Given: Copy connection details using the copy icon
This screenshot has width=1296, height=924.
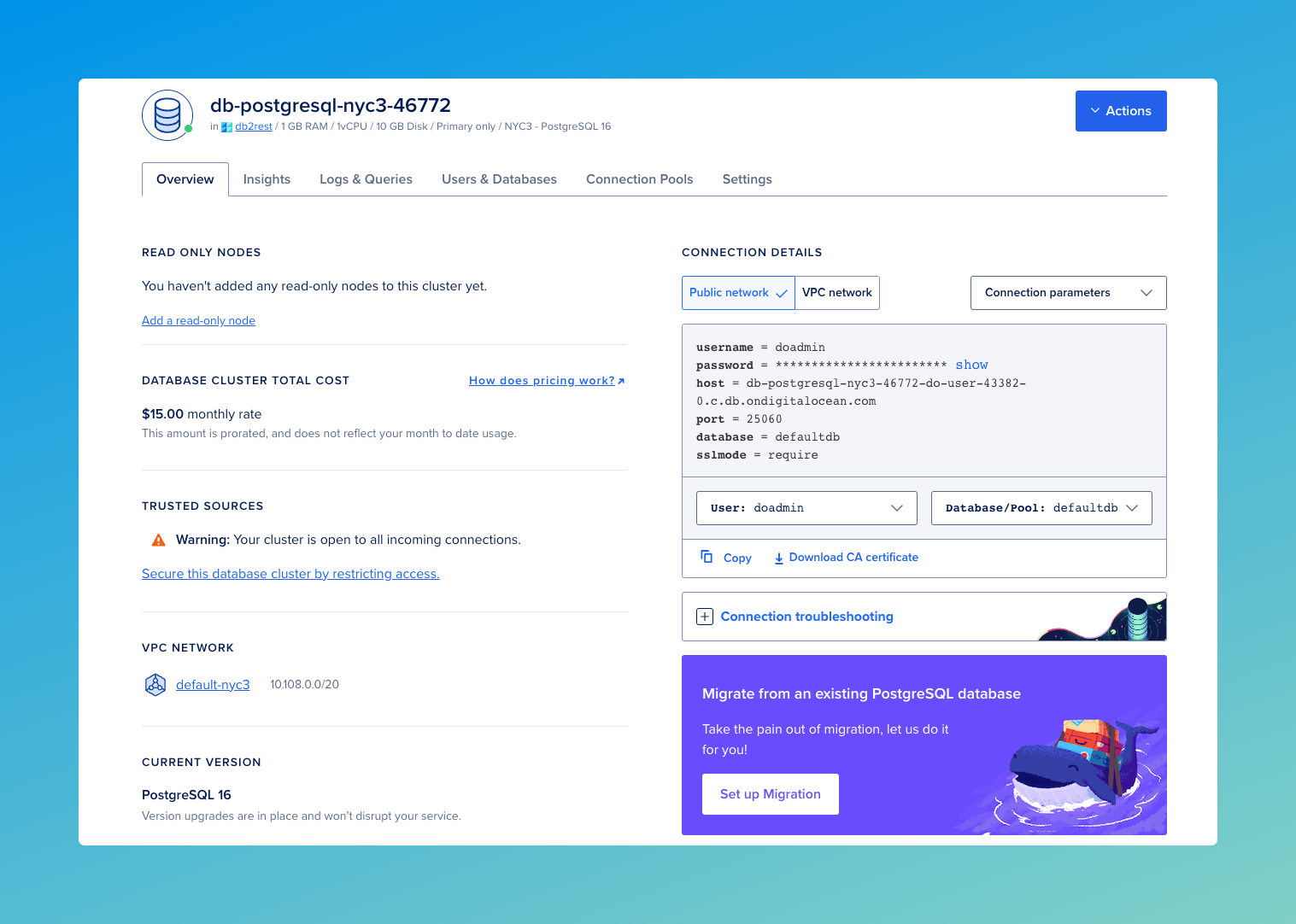Looking at the screenshot, I should (707, 557).
